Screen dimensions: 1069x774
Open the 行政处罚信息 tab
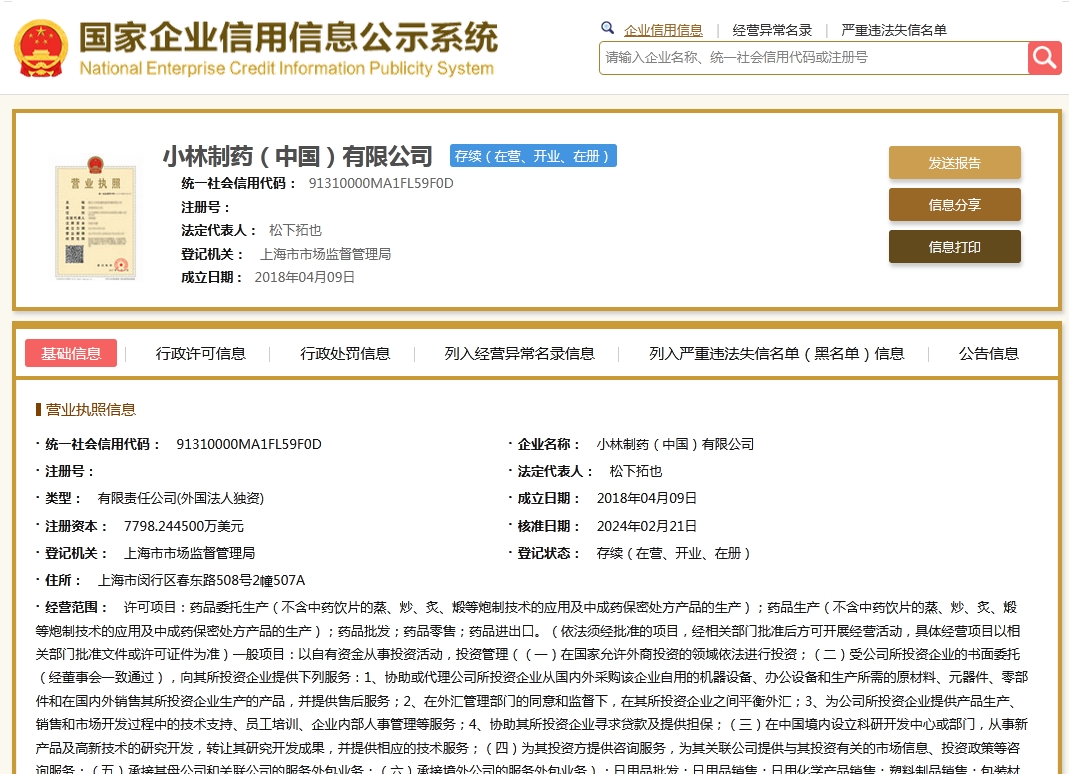pyautogui.click(x=345, y=353)
